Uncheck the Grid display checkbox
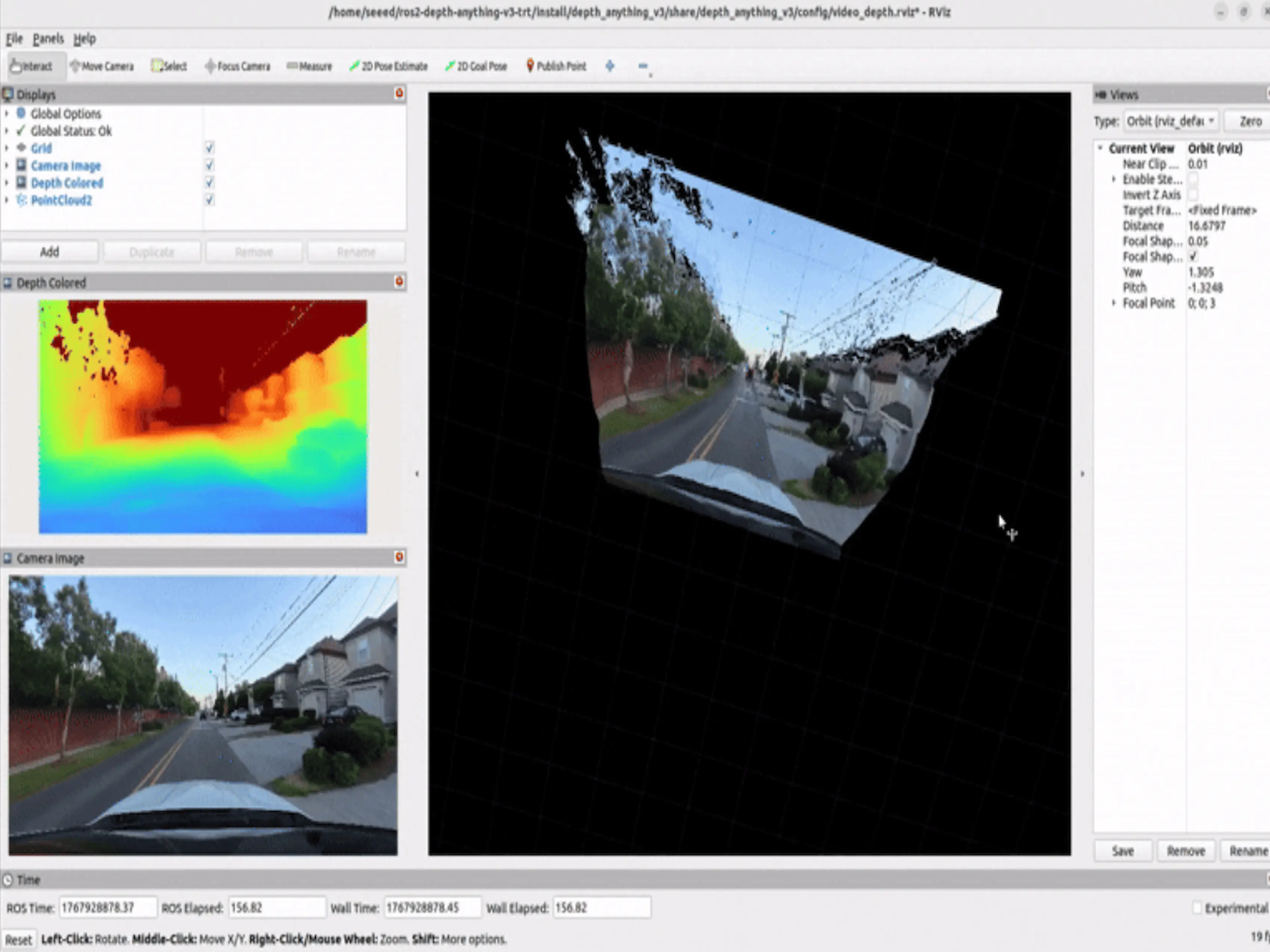 click(x=210, y=148)
